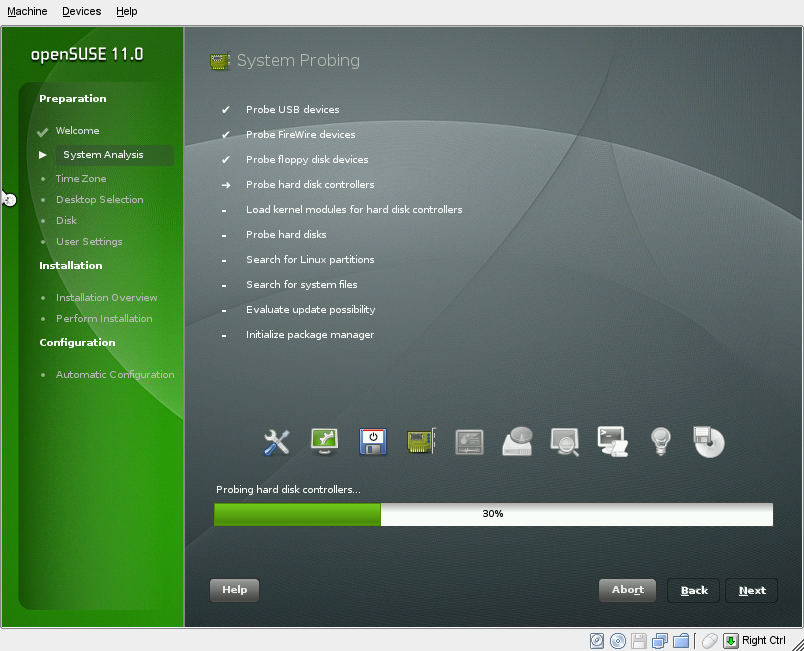Viewport: 804px width, 651px height.
Task: Select the System Analysis step
Action: (103, 155)
